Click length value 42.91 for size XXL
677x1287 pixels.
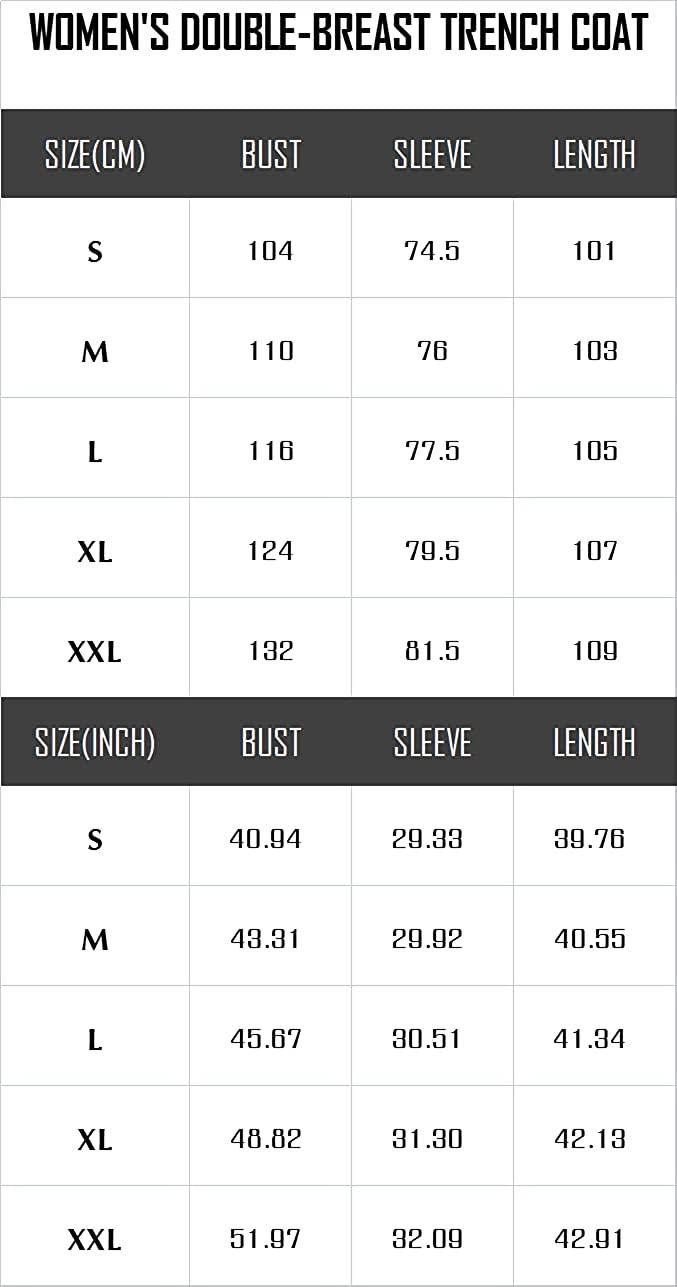(x=589, y=1239)
